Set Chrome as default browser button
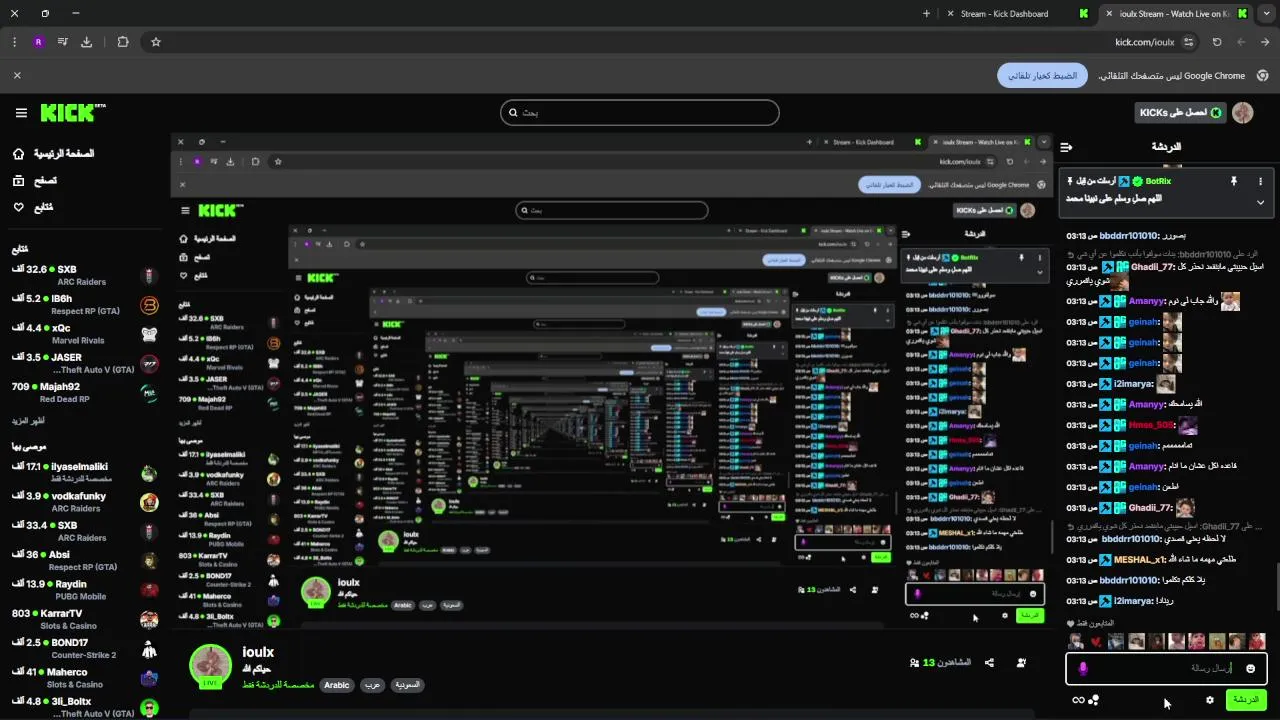The width and height of the screenshot is (1280, 720). [x=1042, y=75]
